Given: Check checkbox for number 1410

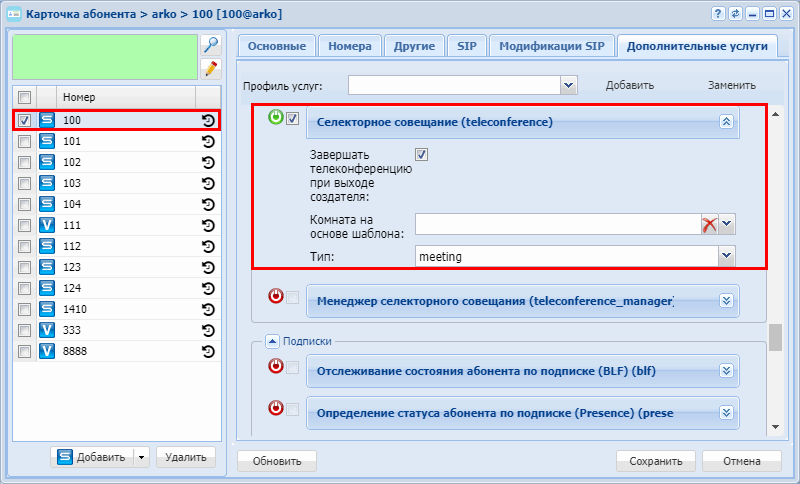Looking at the screenshot, I should [x=24, y=309].
